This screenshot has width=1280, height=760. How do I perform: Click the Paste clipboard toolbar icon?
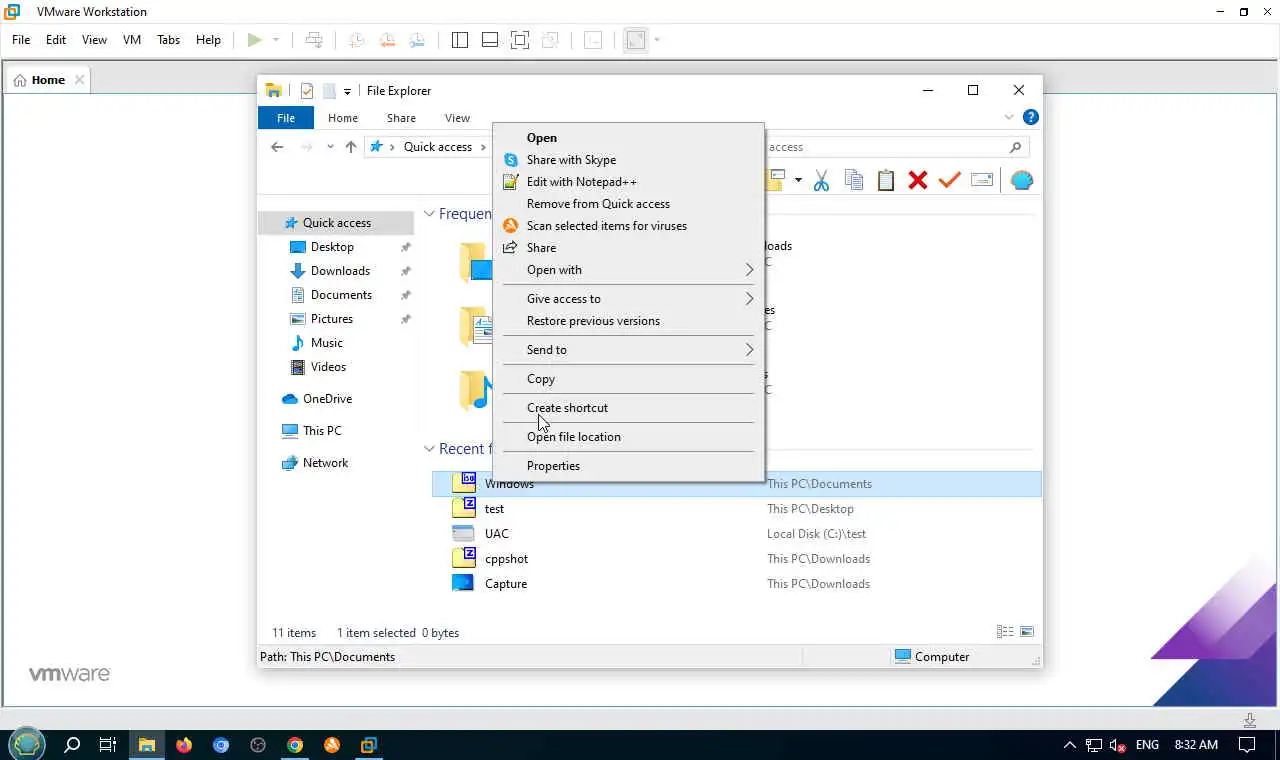[x=885, y=181]
